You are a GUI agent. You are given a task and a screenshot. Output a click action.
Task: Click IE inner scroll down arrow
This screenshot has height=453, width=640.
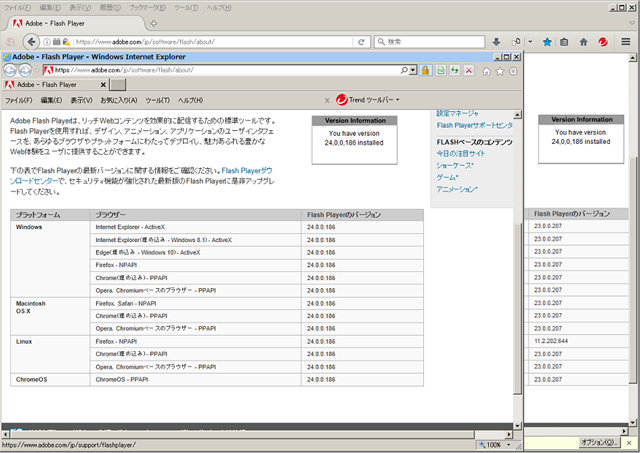[x=517, y=426]
